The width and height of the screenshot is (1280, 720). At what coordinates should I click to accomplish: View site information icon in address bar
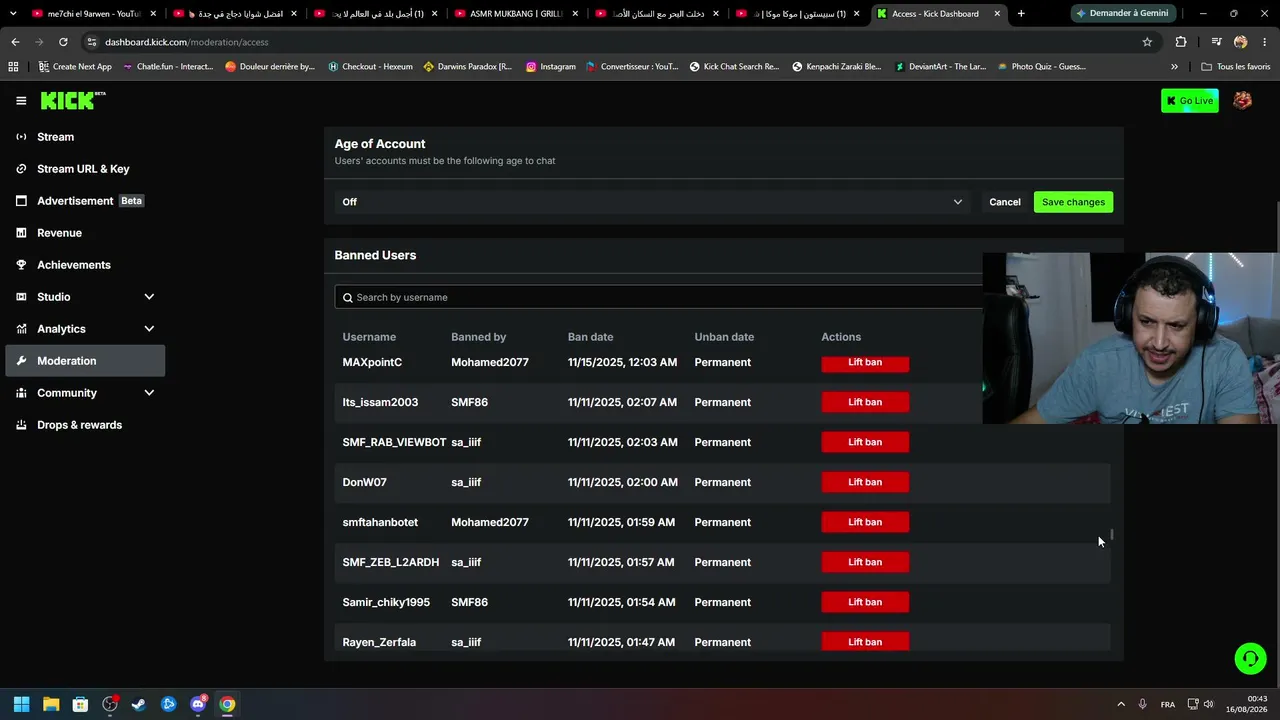click(x=91, y=42)
